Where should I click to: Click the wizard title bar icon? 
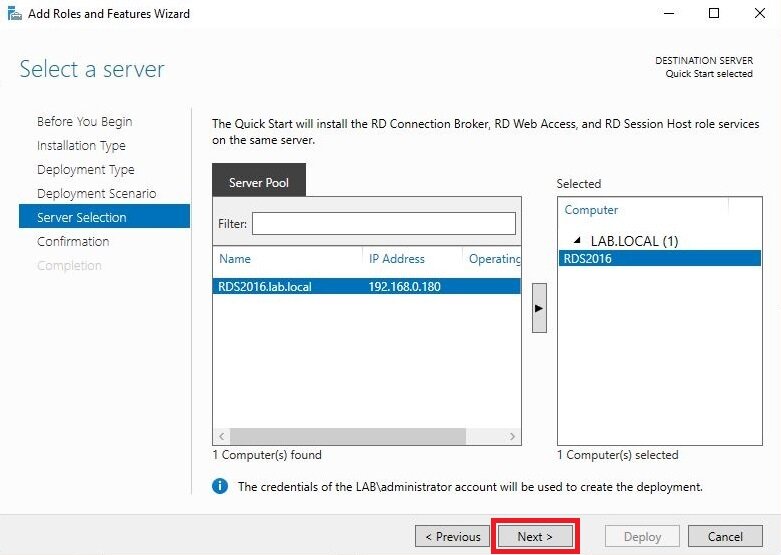point(14,13)
